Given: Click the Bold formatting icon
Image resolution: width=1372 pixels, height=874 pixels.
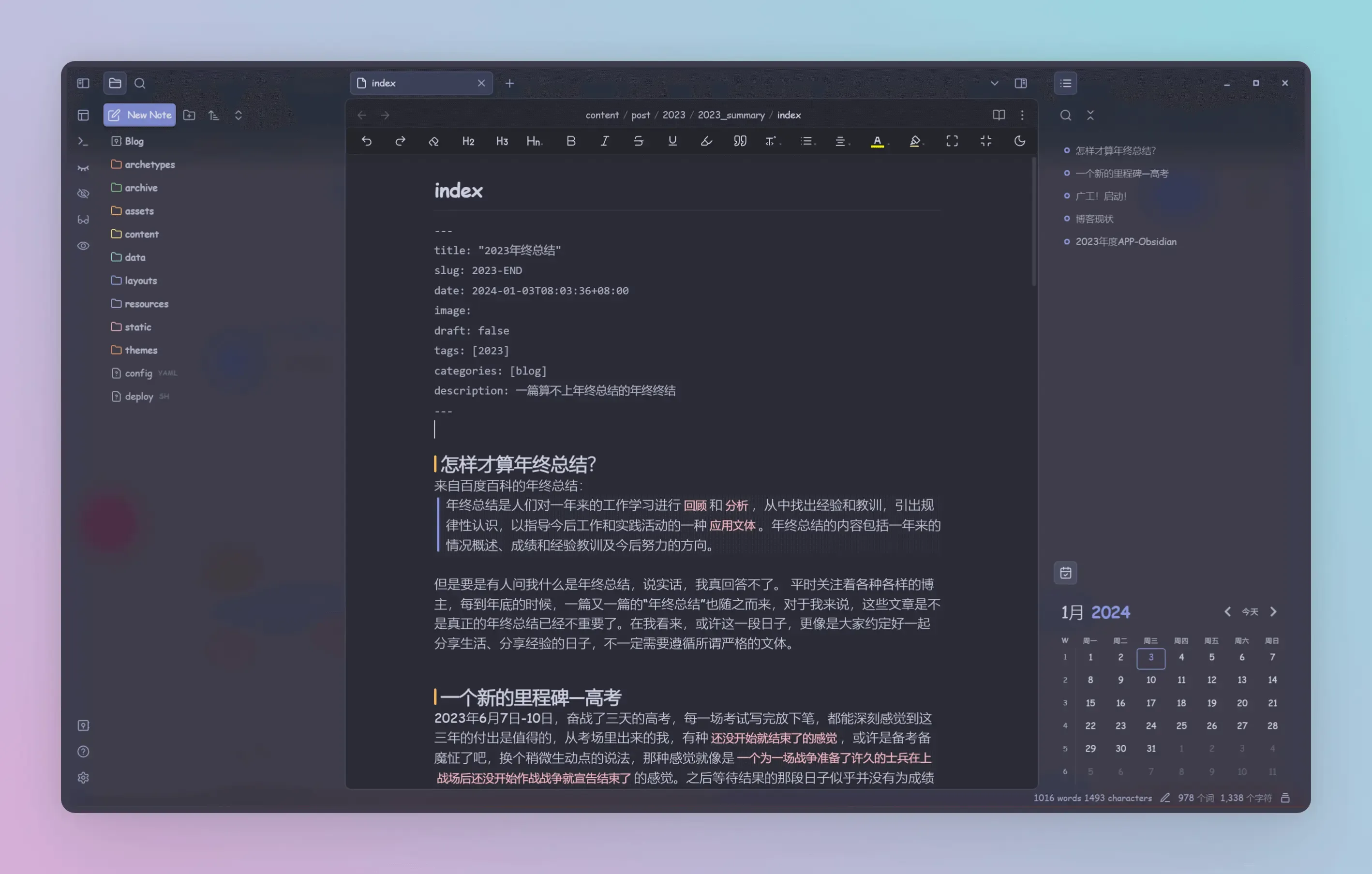Looking at the screenshot, I should click(570, 141).
